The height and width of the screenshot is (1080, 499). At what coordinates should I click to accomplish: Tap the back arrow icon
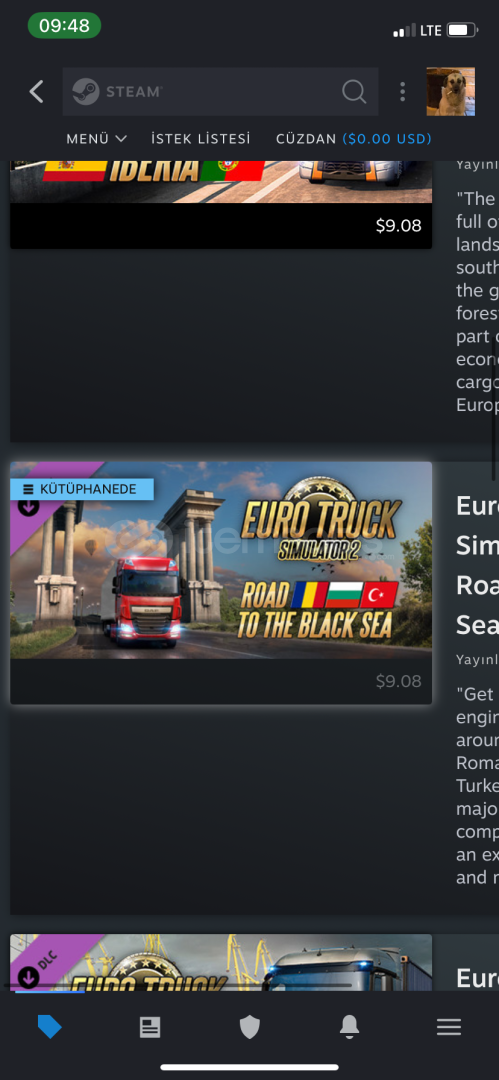(x=37, y=92)
